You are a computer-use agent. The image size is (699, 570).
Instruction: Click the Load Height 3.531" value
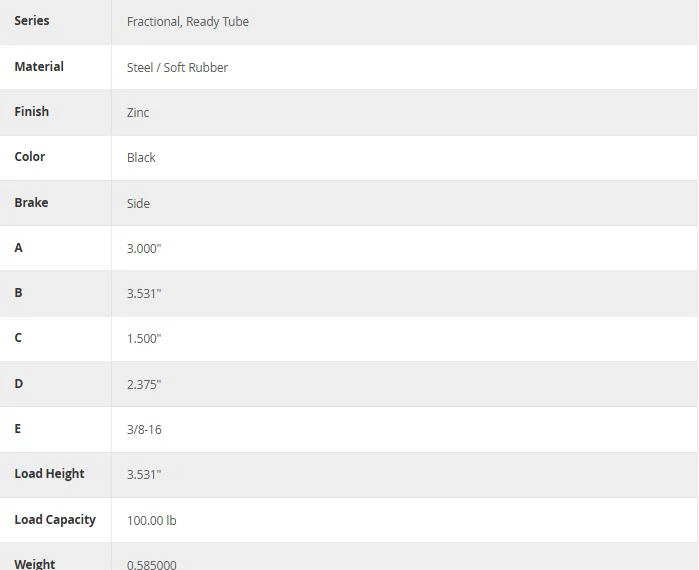coord(144,474)
